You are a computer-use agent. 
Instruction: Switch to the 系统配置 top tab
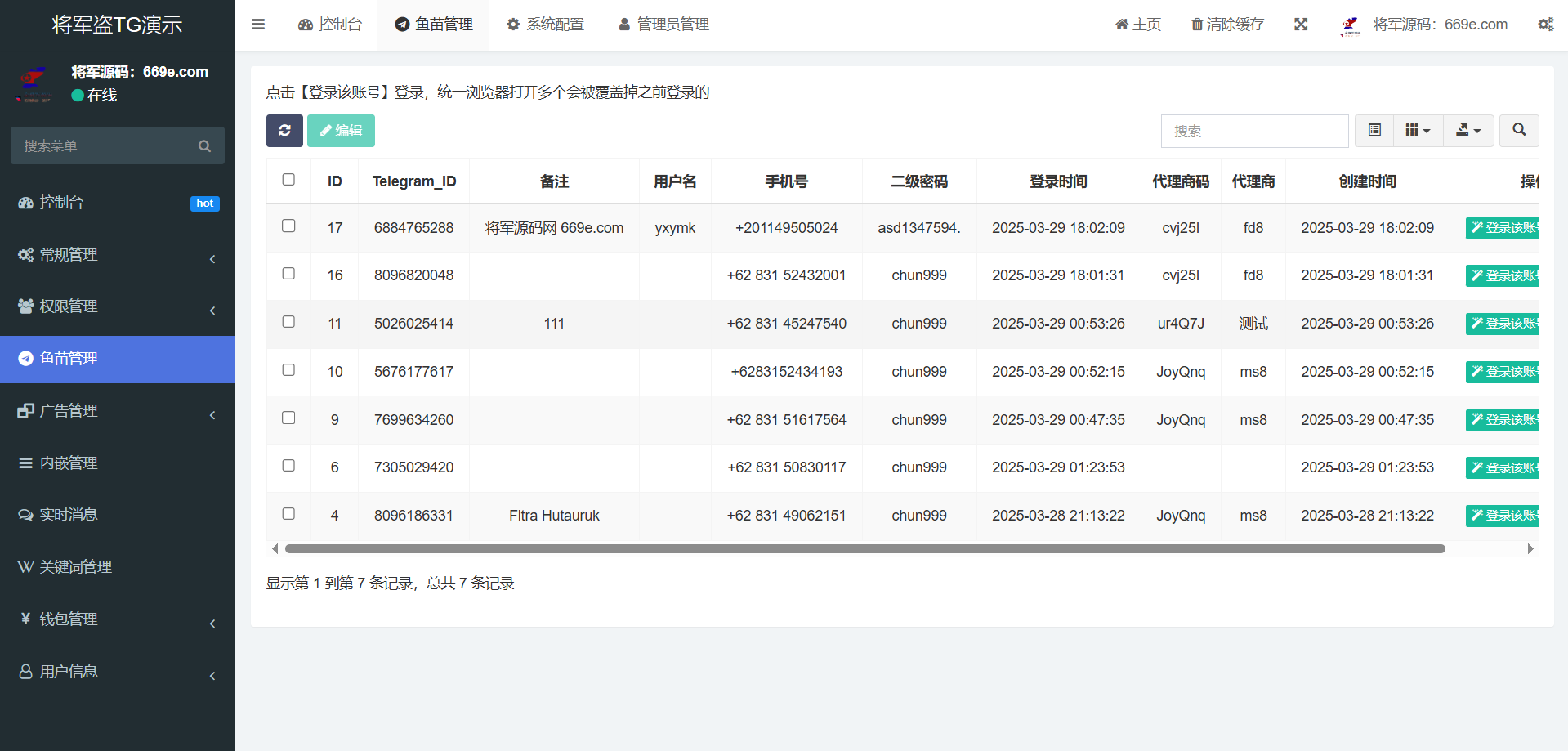pyautogui.click(x=545, y=25)
